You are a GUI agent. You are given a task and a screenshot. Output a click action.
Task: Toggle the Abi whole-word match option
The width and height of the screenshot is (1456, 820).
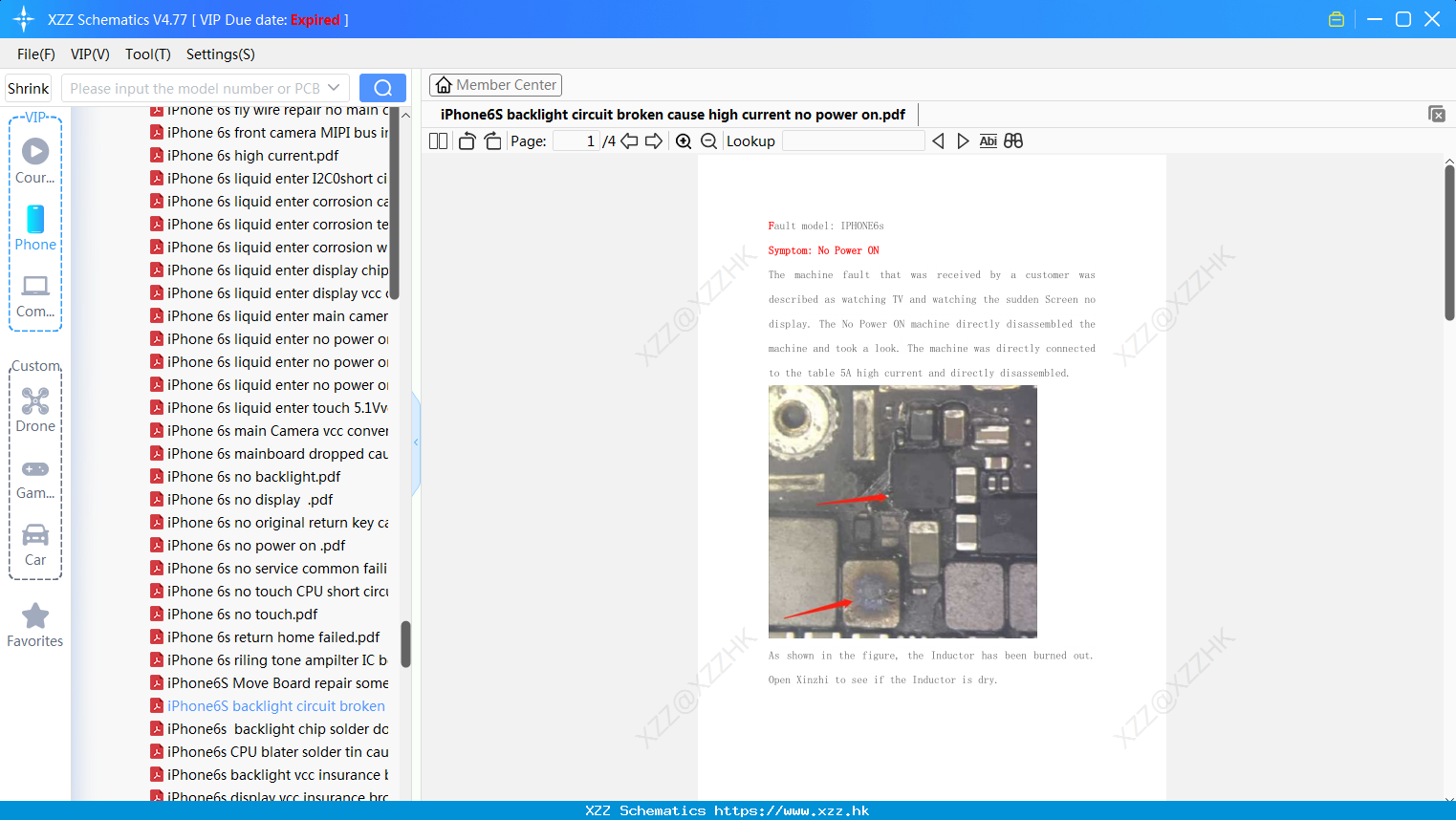tap(988, 141)
